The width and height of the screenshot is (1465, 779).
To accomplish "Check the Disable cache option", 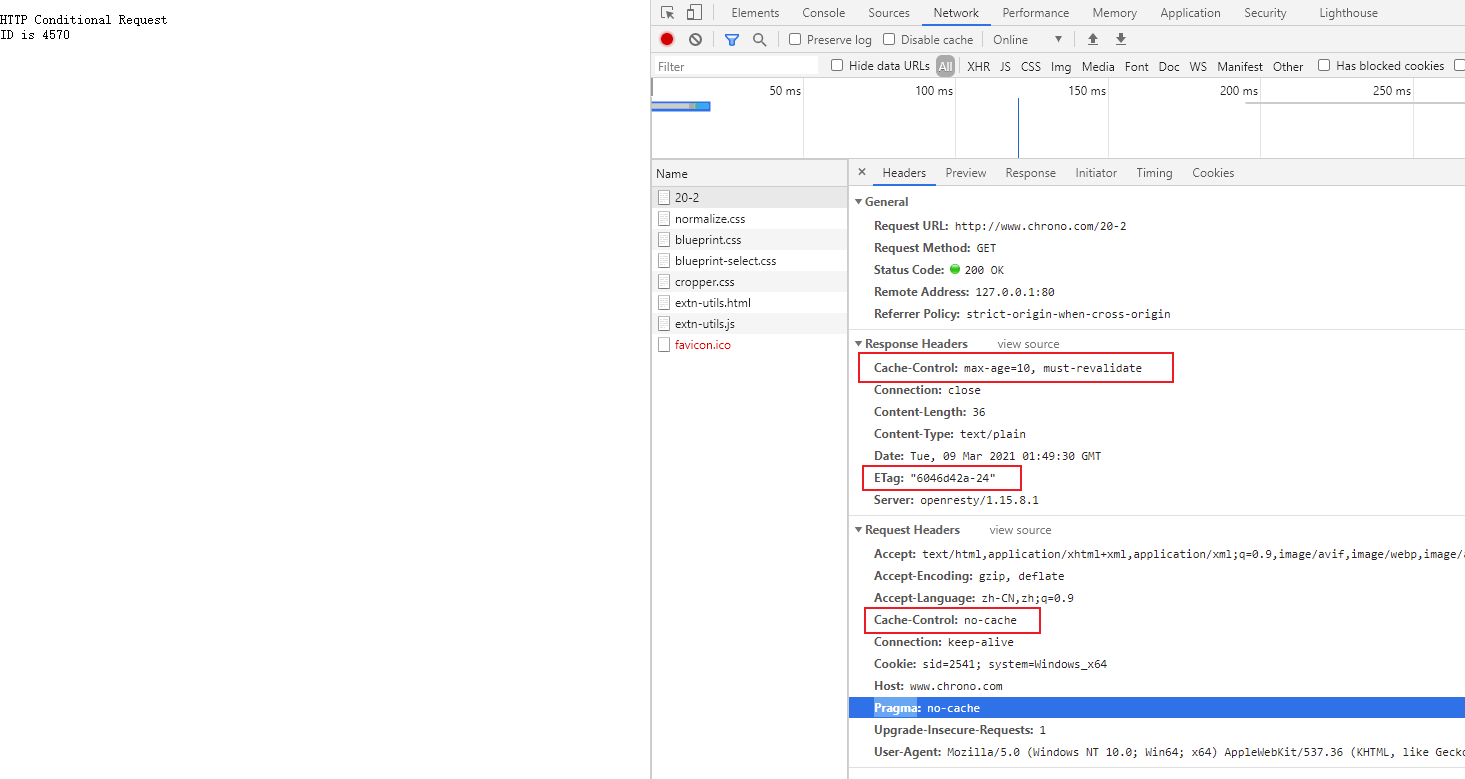I will click(x=889, y=39).
